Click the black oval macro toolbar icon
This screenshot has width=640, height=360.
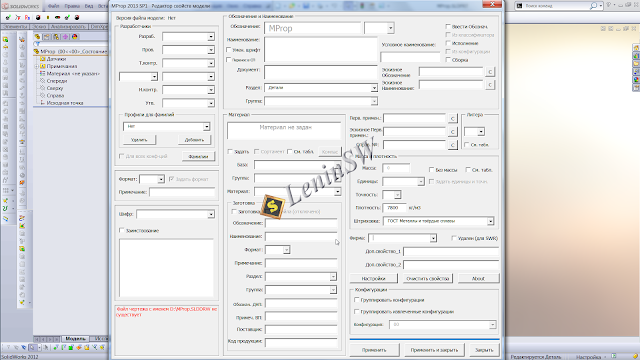coord(58,18)
